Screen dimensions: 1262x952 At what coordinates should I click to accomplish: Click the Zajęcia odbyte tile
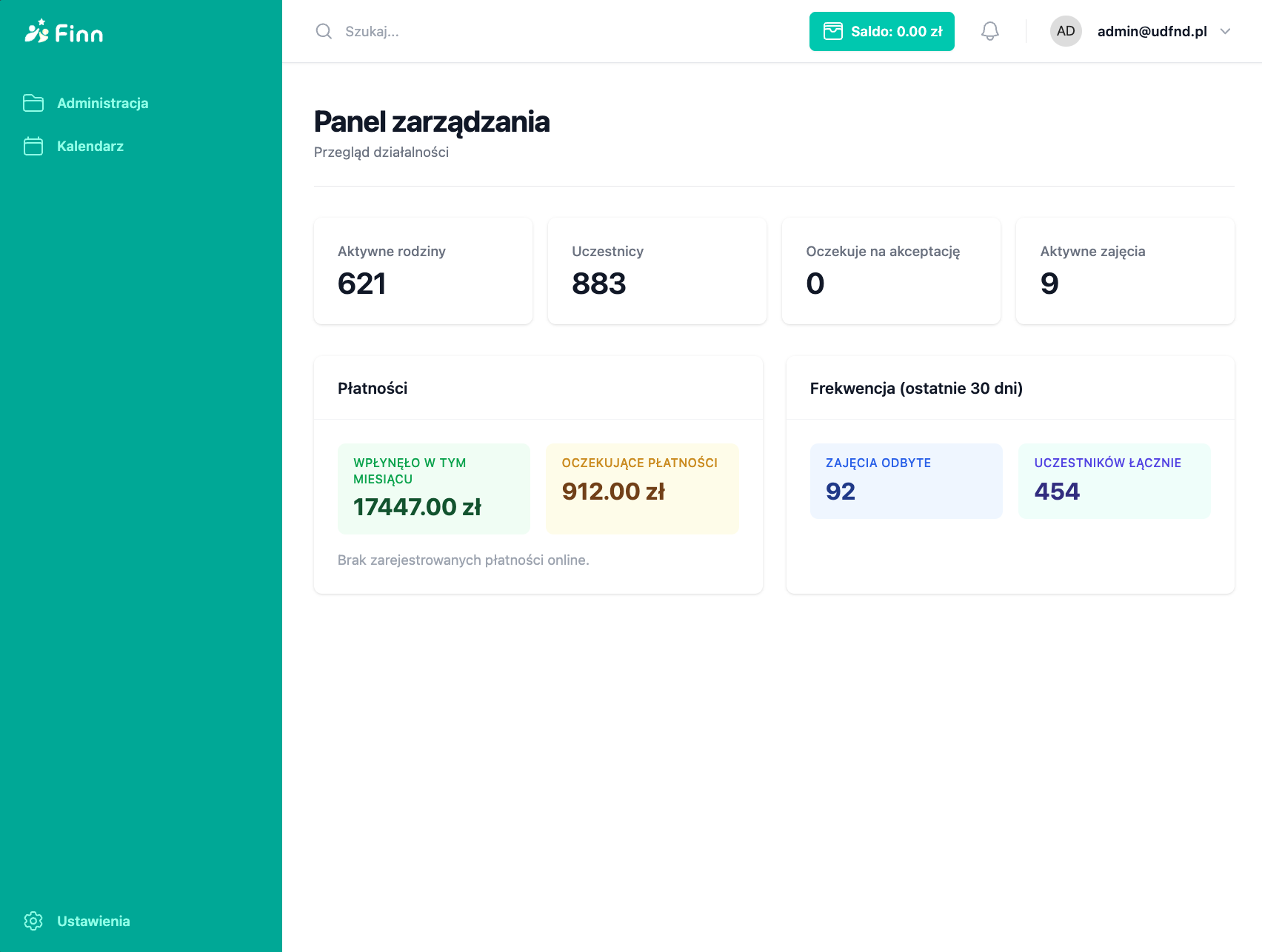[906, 481]
